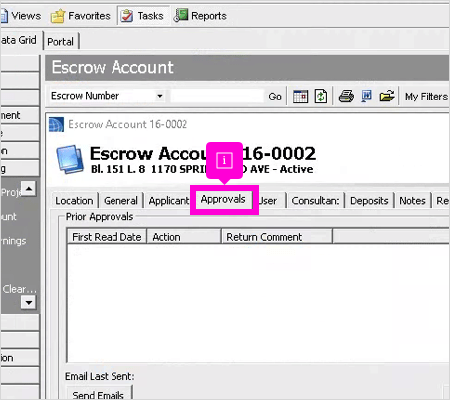The width and height of the screenshot is (450, 400).
Task: Switch to the Approvals tab
Action: [x=223, y=199]
